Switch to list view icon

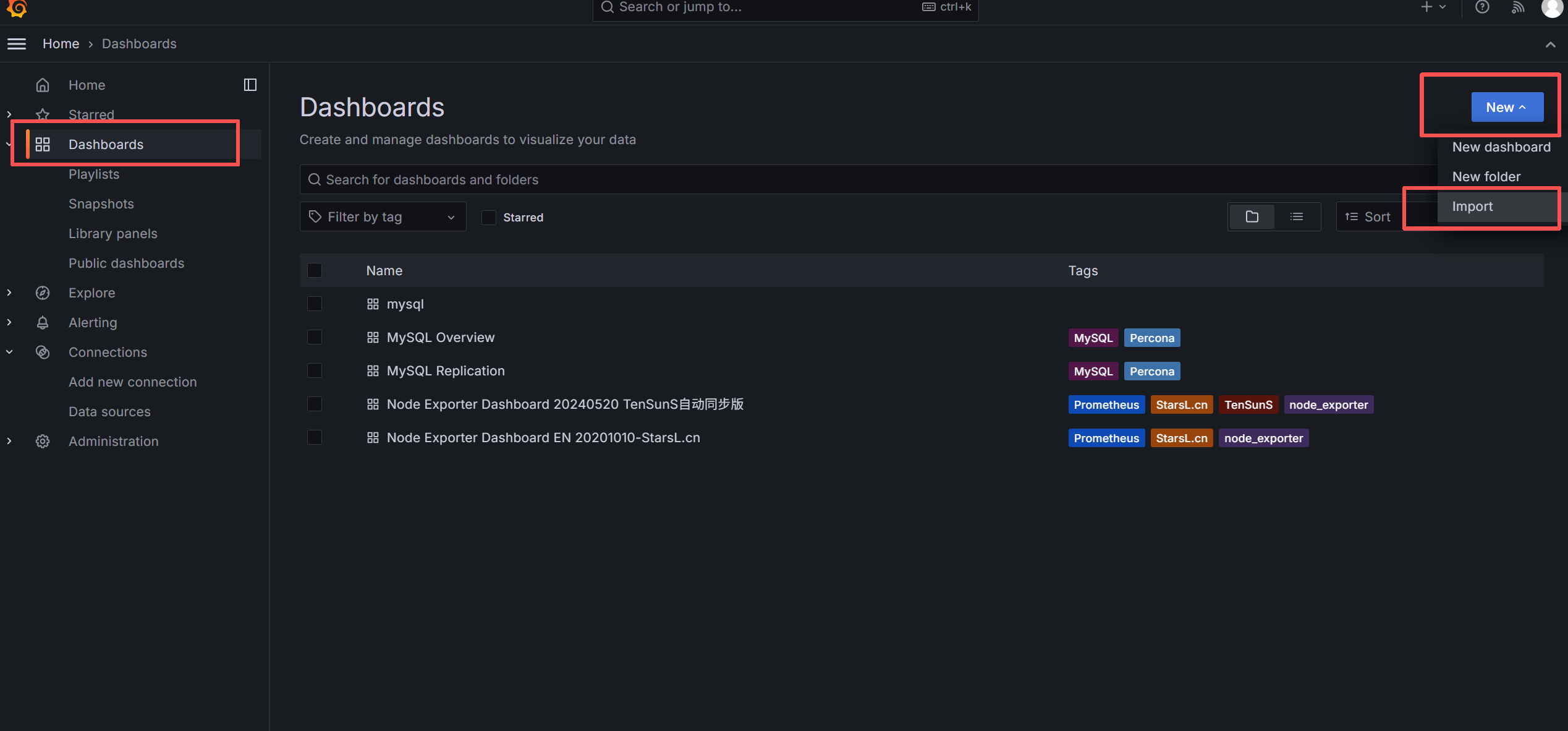tap(1297, 216)
